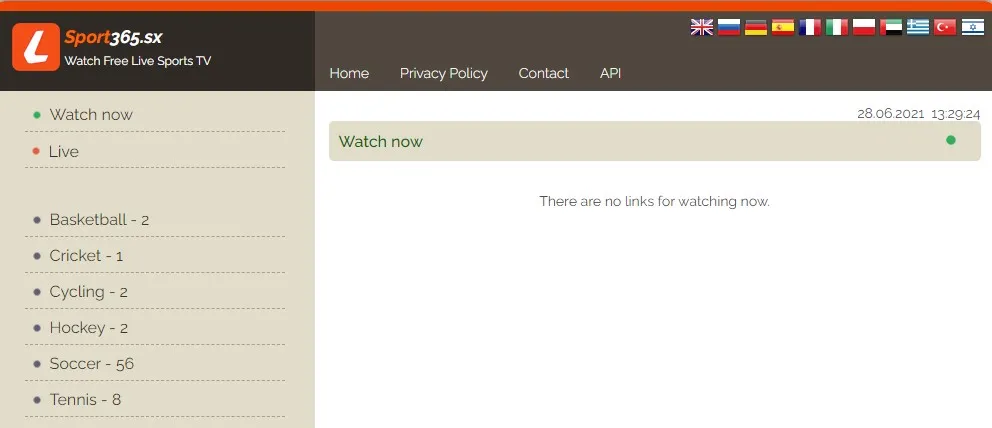Click the Spanish flag icon
The image size is (992, 428).
pos(783,27)
